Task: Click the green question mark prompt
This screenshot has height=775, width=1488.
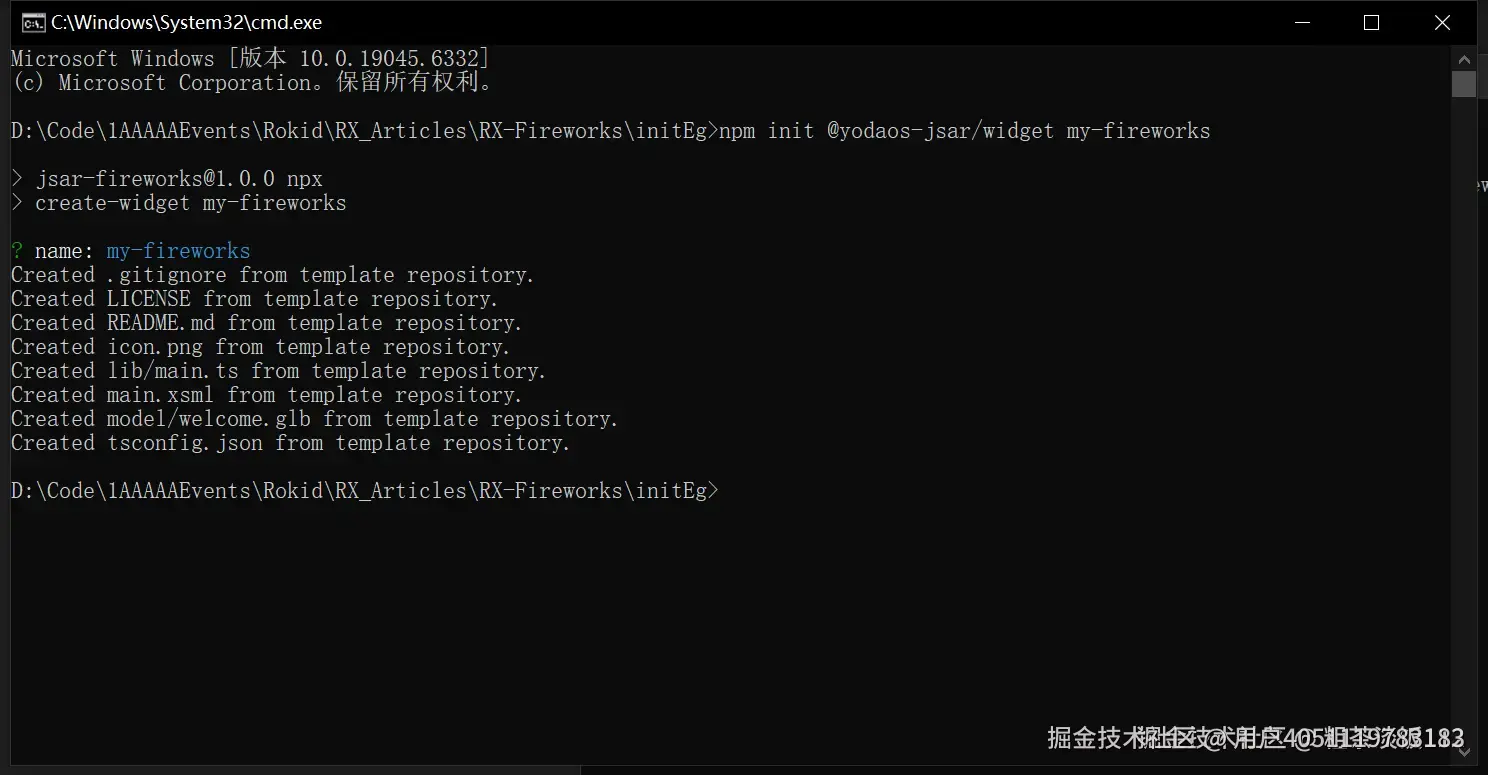Action: click(17, 251)
